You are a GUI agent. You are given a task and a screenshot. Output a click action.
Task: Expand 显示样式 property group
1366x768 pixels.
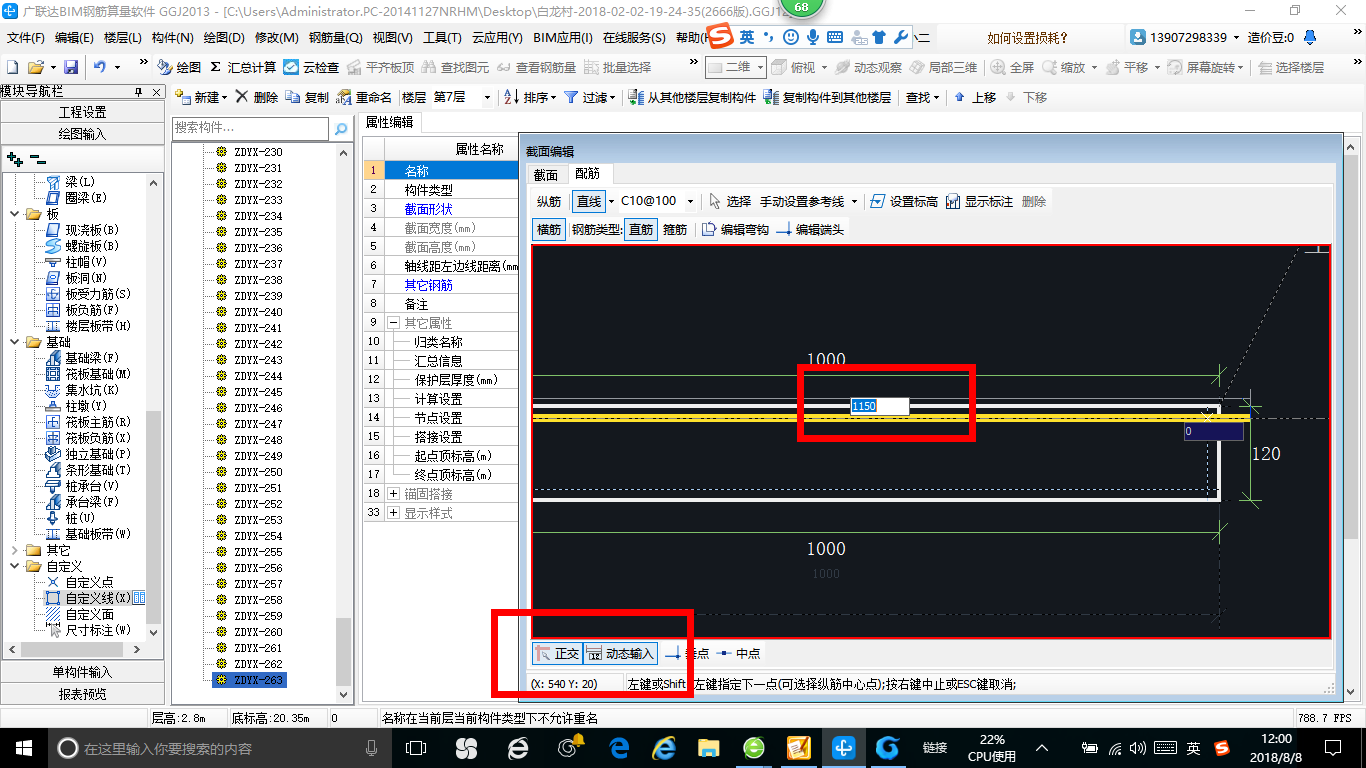coord(394,513)
